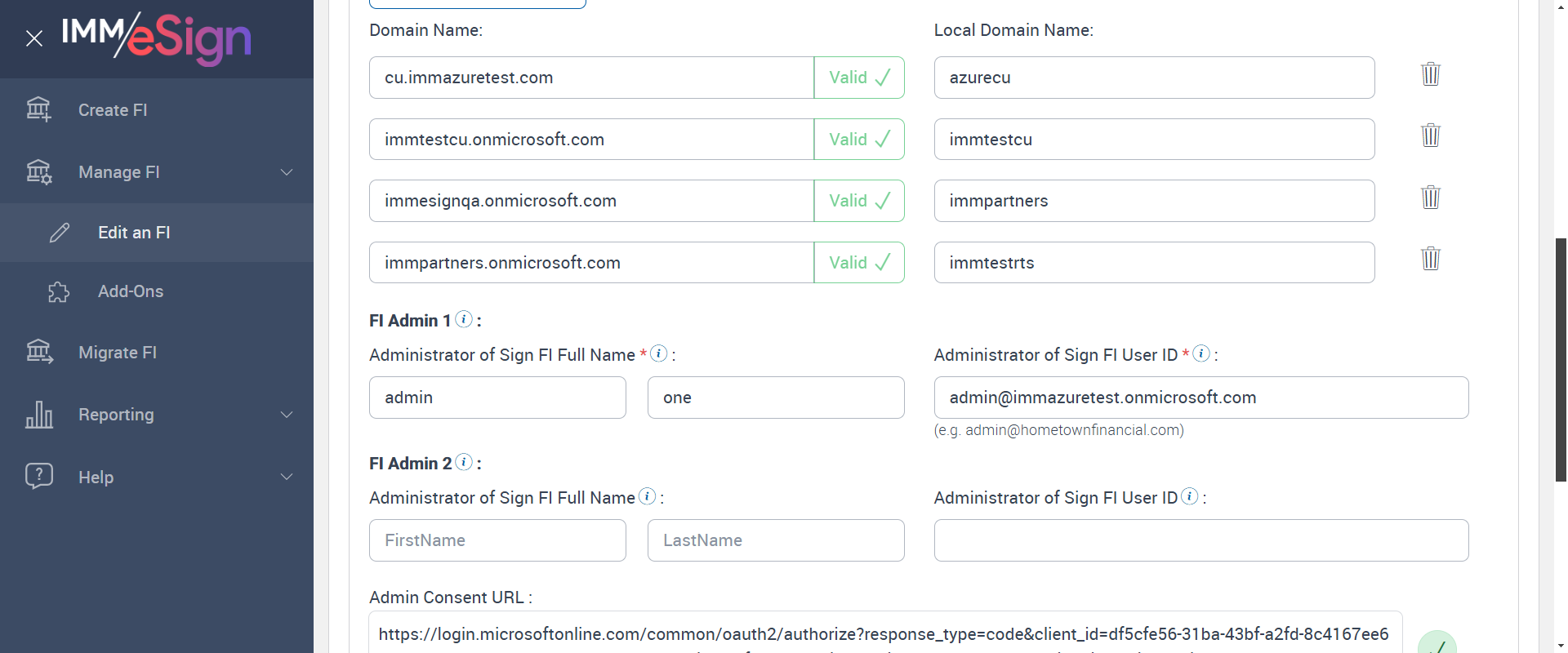1568x653 pixels.
Task: Click the admin@hometownfinancial.com example link
Action: (x=1072, y=430)
